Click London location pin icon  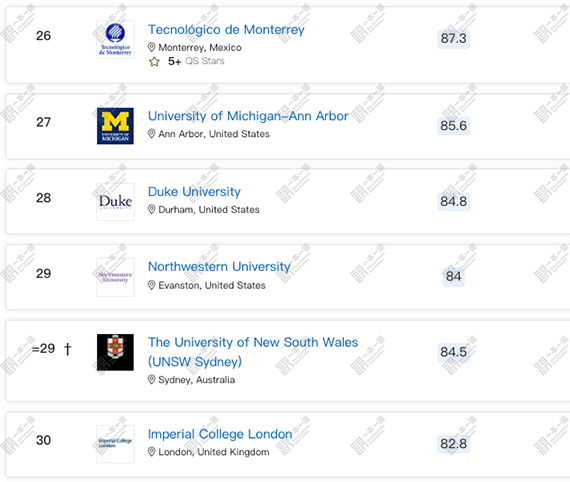(152, 452)
